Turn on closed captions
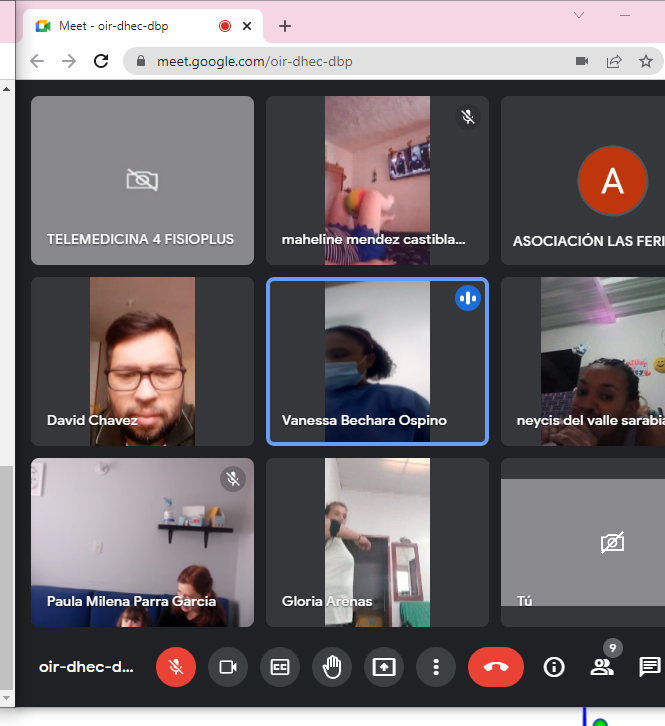Screen dimensions: 665x726 pos(280,667)
